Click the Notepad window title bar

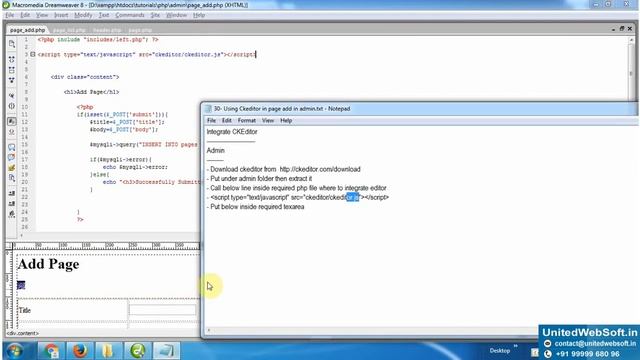(420, 109)
